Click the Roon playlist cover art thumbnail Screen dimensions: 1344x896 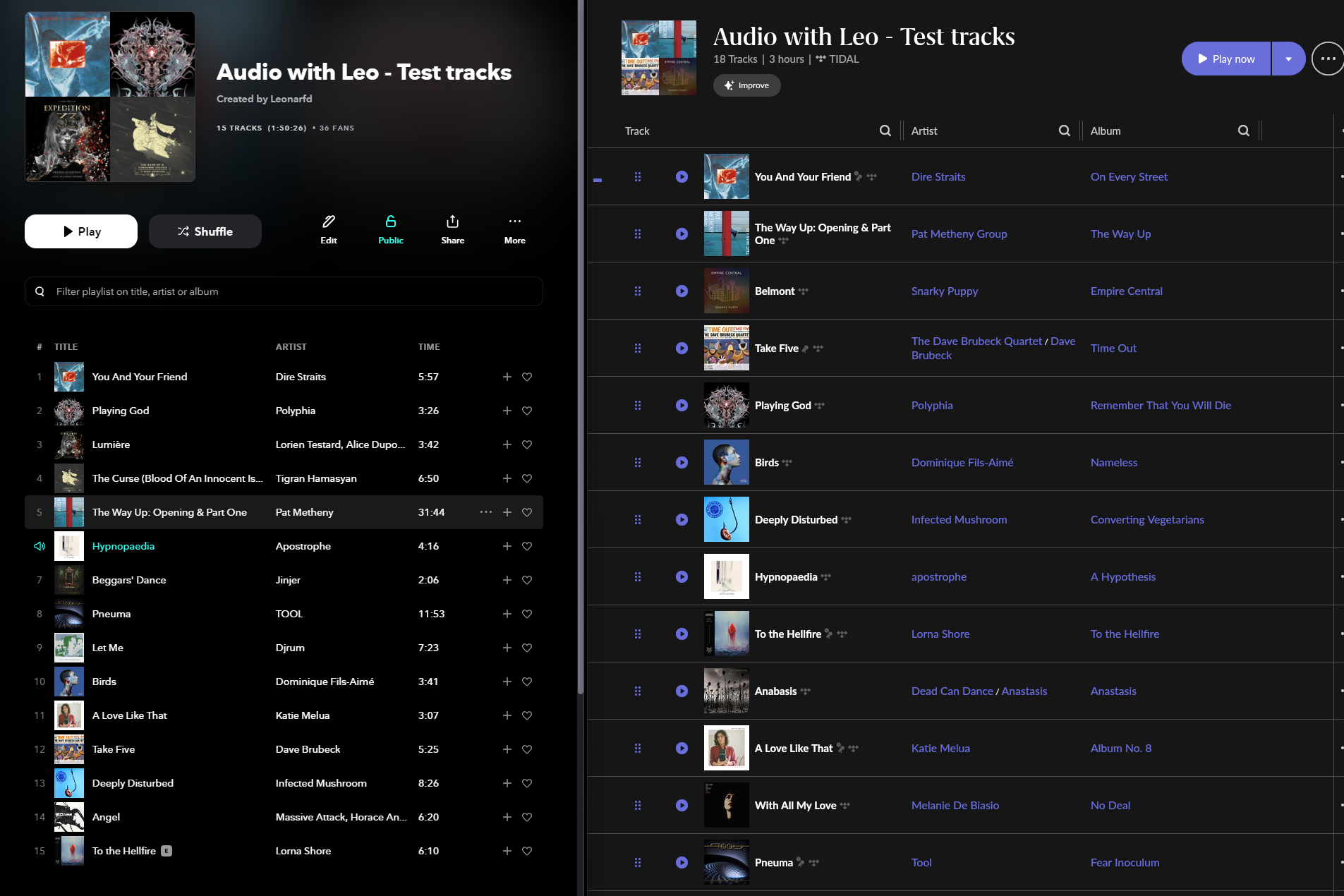[659, 58]
